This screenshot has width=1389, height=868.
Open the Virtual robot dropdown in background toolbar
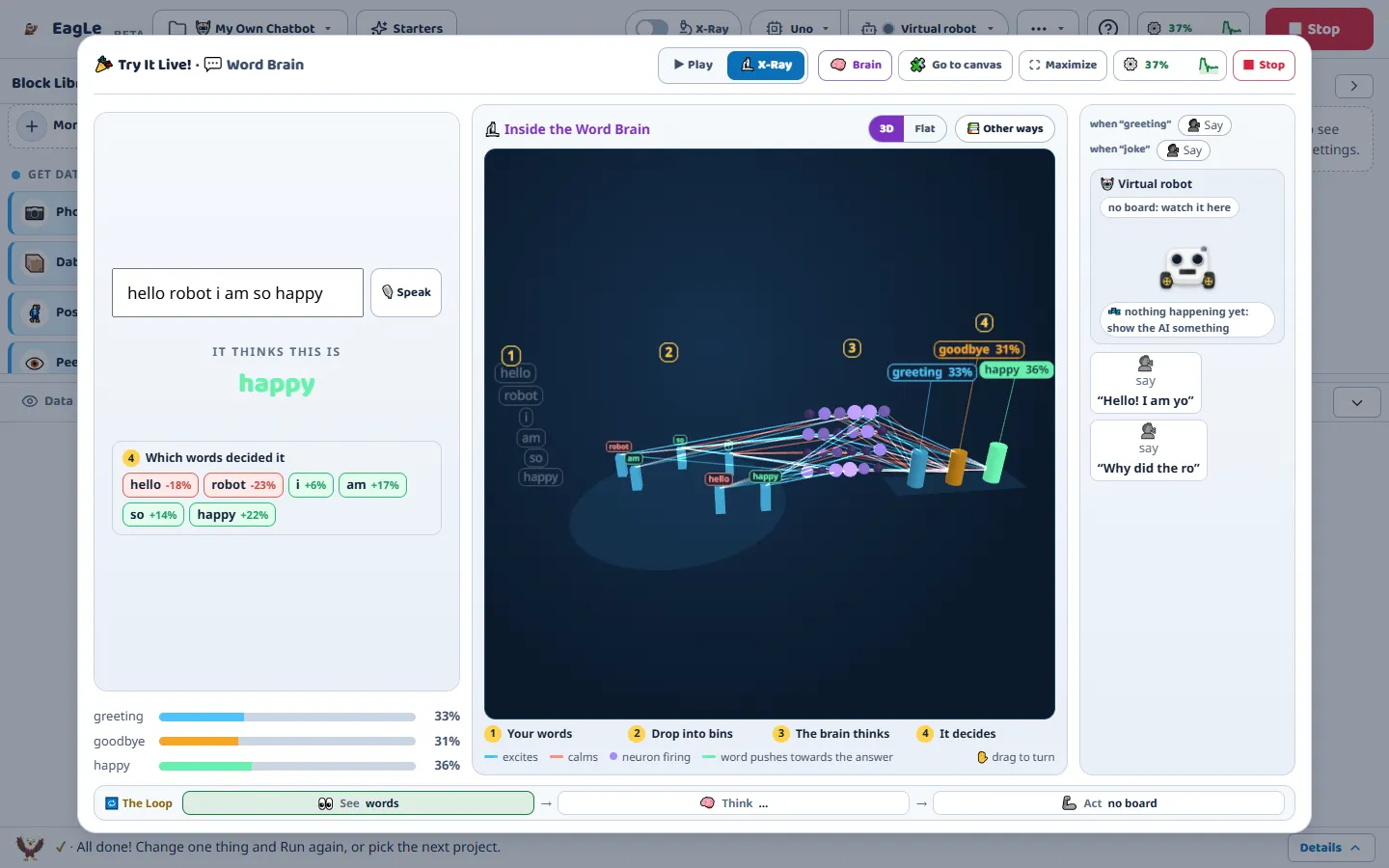(x=928, y=28)
